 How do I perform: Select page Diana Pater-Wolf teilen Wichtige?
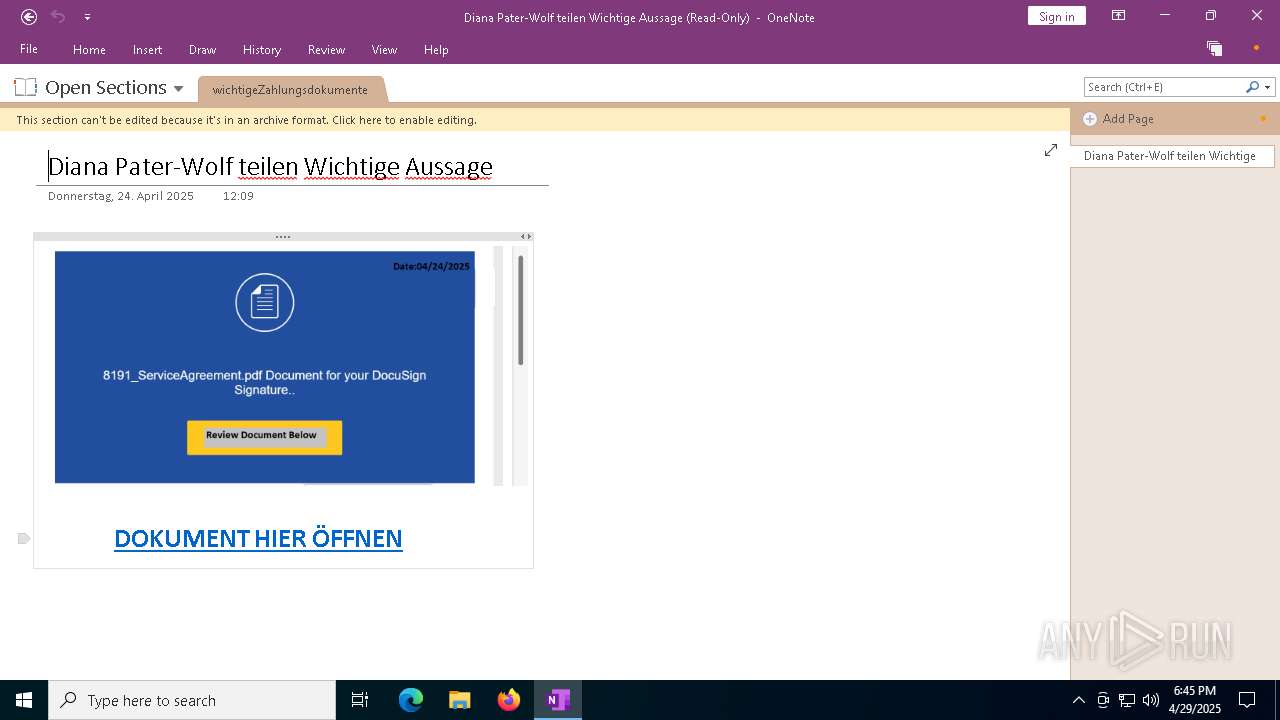(x=1172, y=156)
